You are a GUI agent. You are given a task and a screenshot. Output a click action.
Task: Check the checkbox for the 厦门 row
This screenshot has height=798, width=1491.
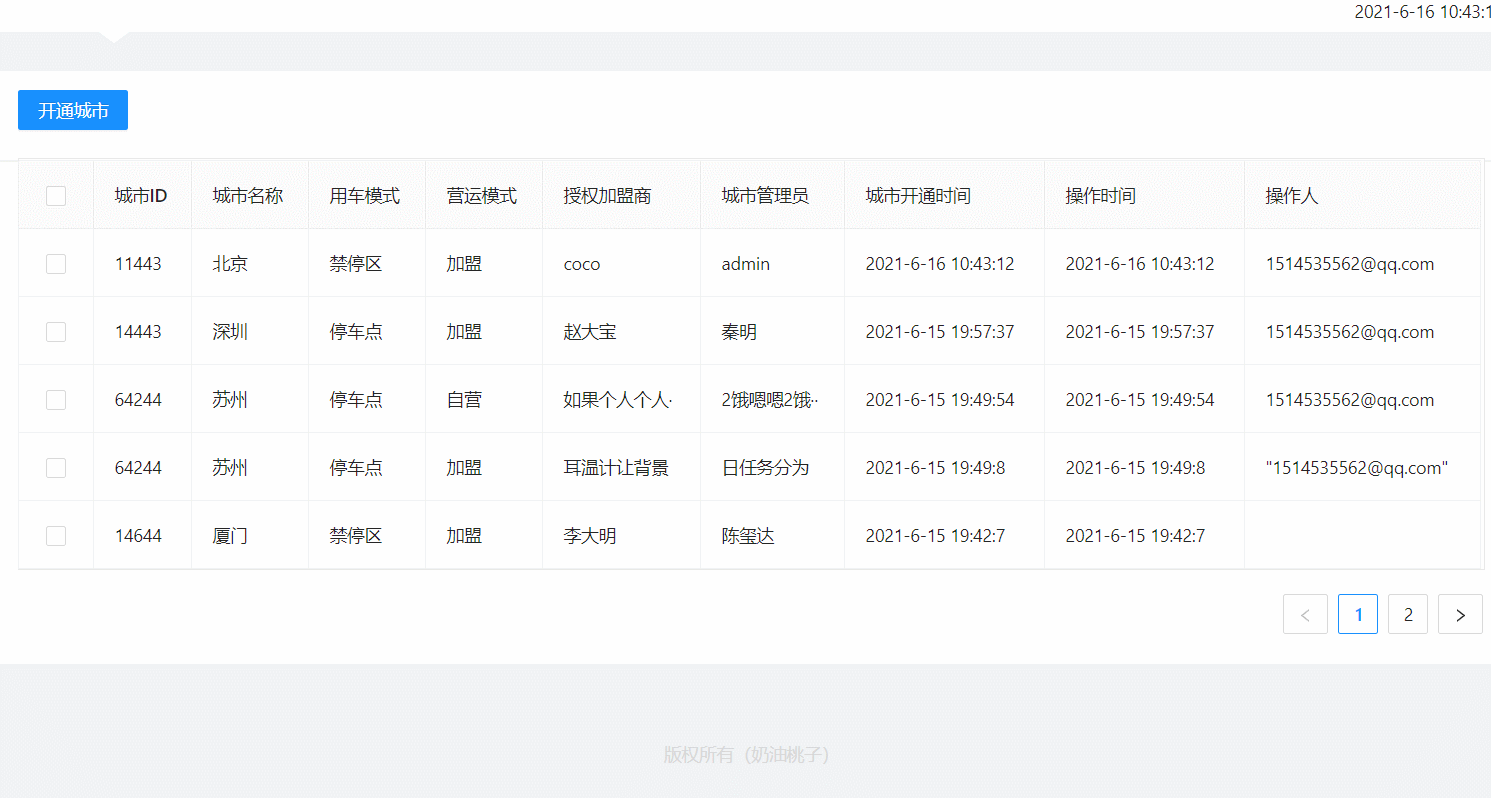(56, 535)
